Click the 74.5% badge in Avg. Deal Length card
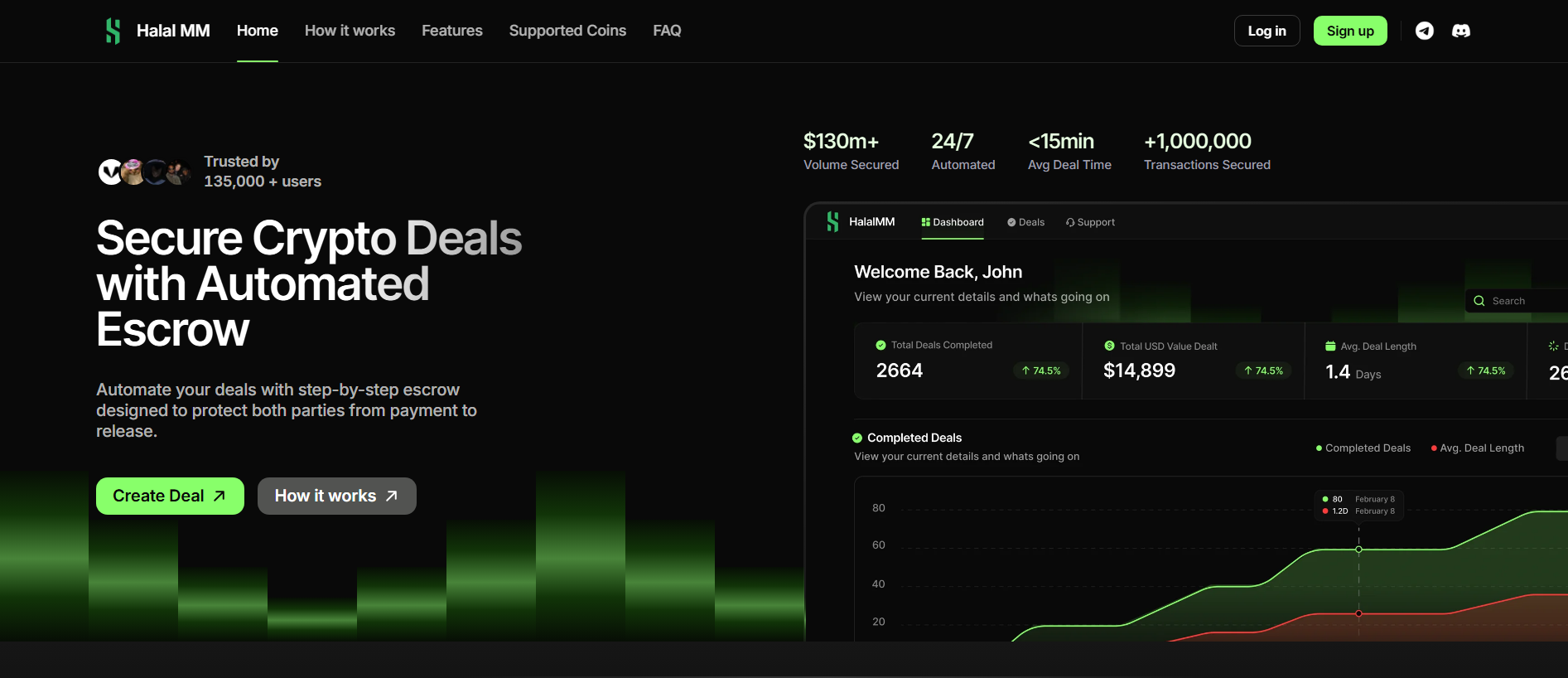This screenshot has height=678, width=1568. [1486, 370]
